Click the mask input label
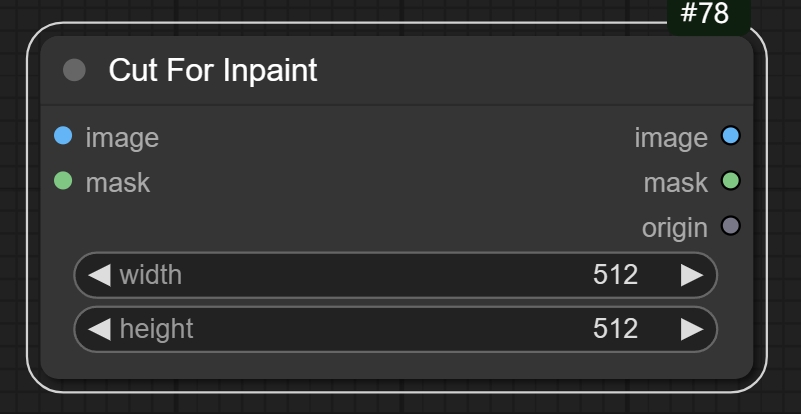 [118, 182]
